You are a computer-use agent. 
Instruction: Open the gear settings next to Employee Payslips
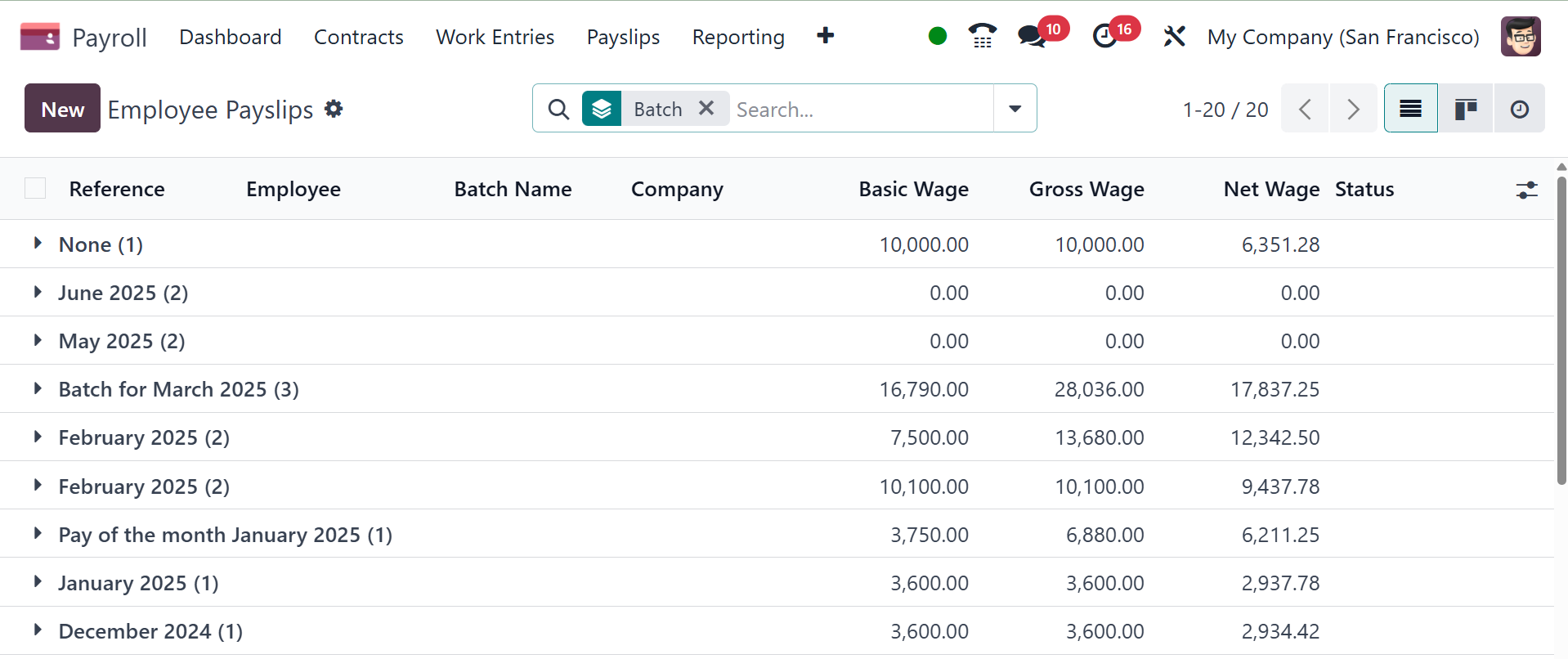(334, 109)
